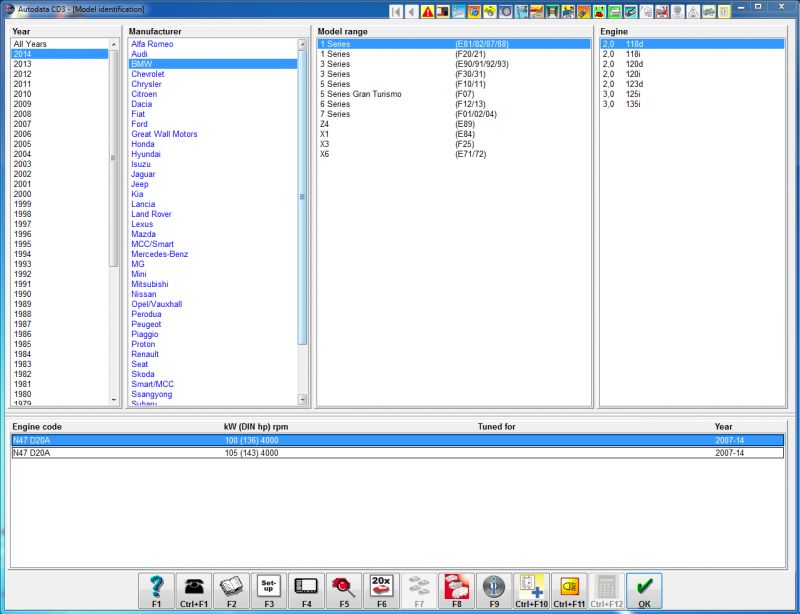Select Ssangyong manufacturer
The image size is (800, 614).
[152, 394]
